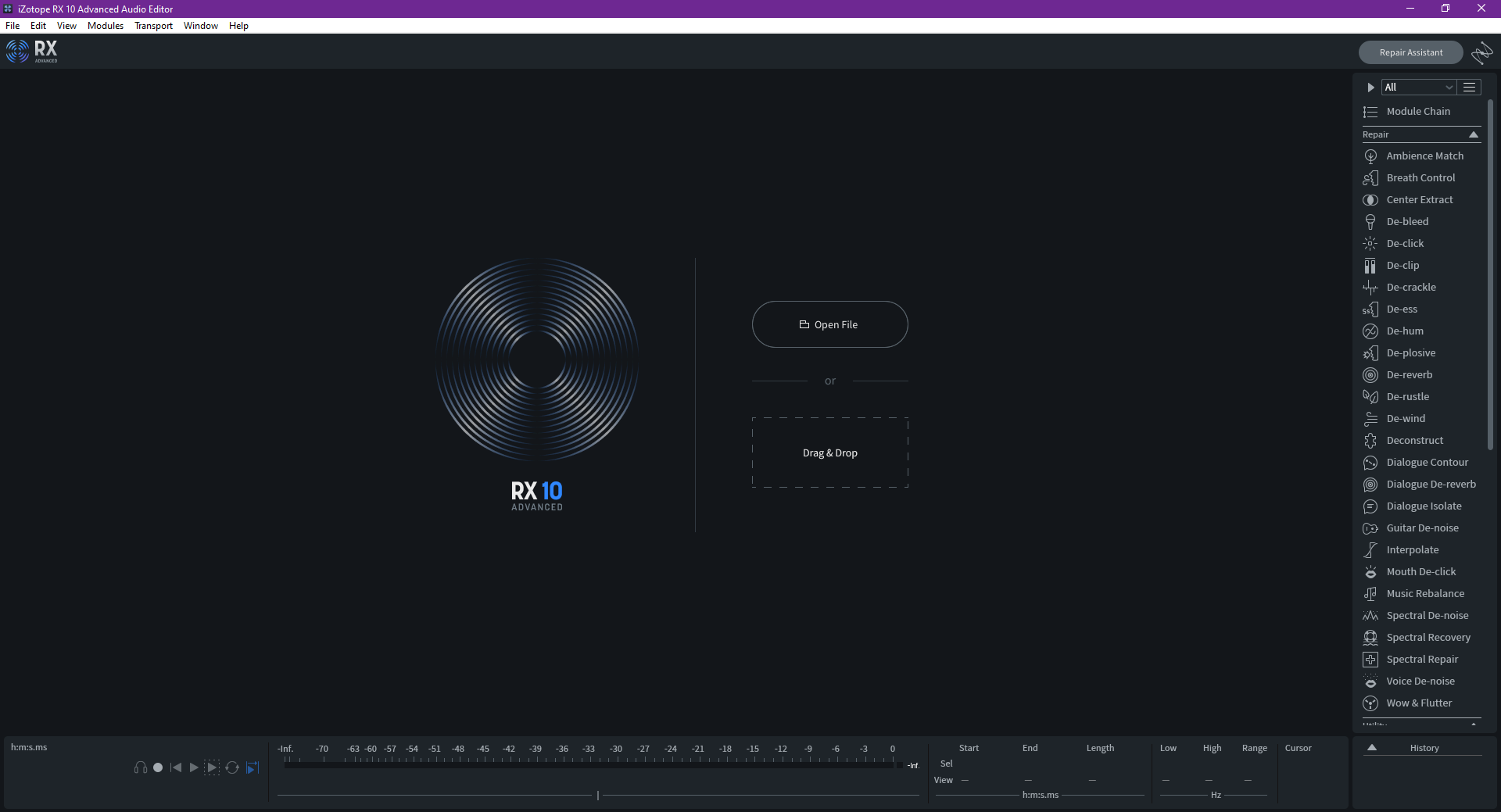Open the Voice De-noise module icon
Viewport: 1501px width, 812px height.
coord(1370,681)
